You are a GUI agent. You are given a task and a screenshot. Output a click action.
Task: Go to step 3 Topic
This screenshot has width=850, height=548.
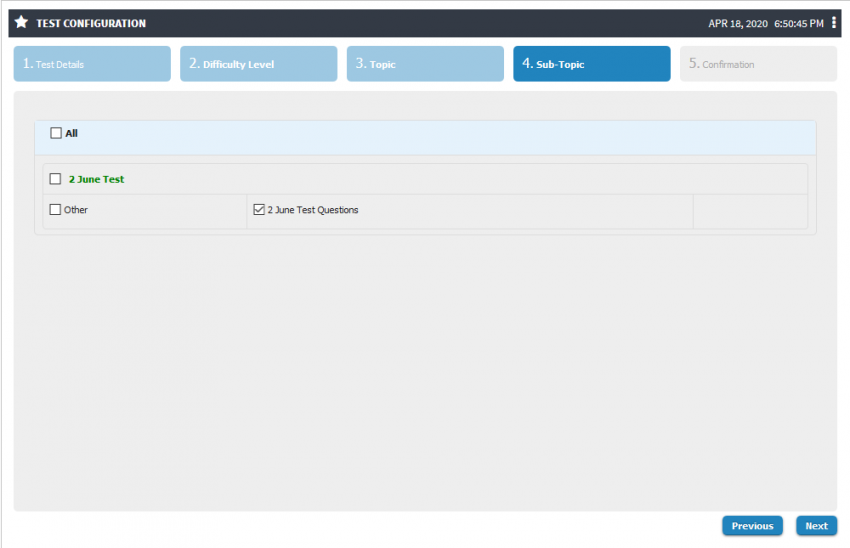[x=425, y=64]
